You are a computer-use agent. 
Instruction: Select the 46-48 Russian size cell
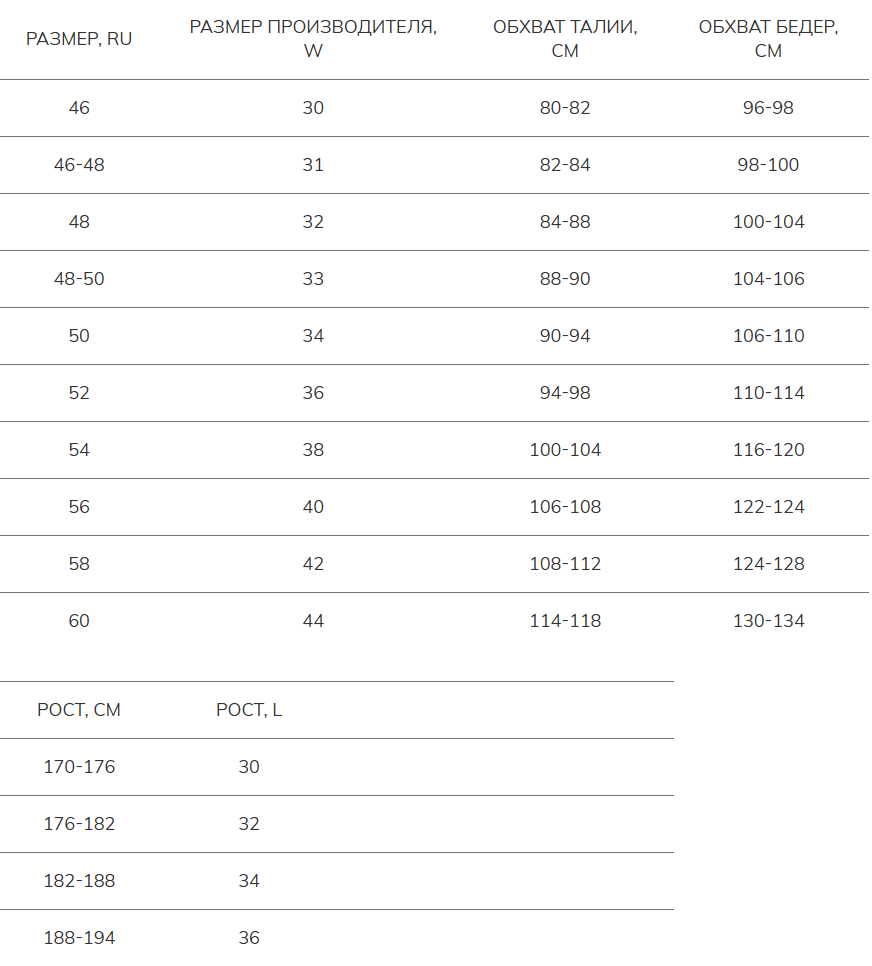[79, 165]
